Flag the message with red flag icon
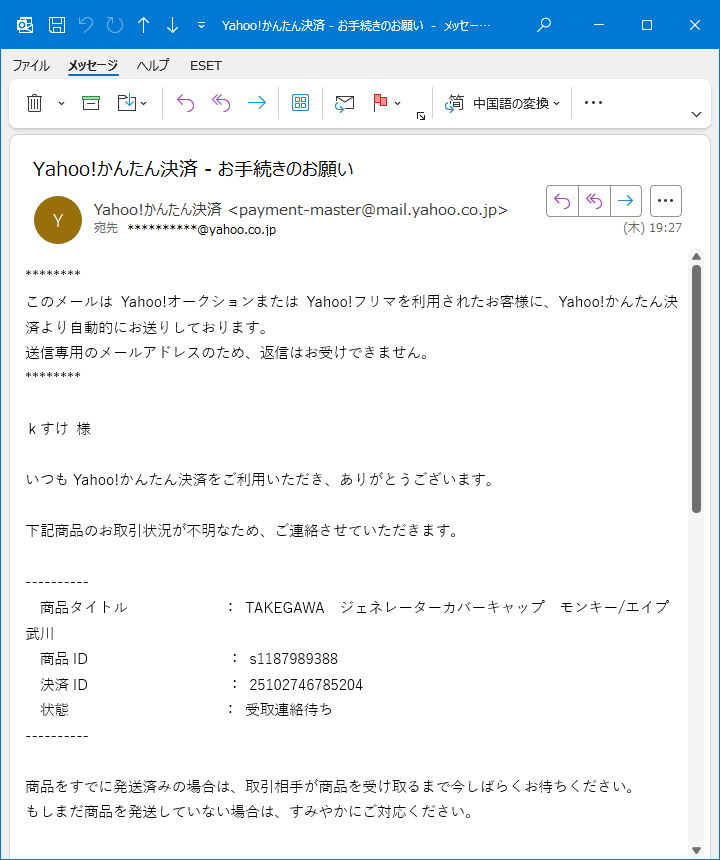The height and width of the screenshot is (860, 720). pos(380,103)
